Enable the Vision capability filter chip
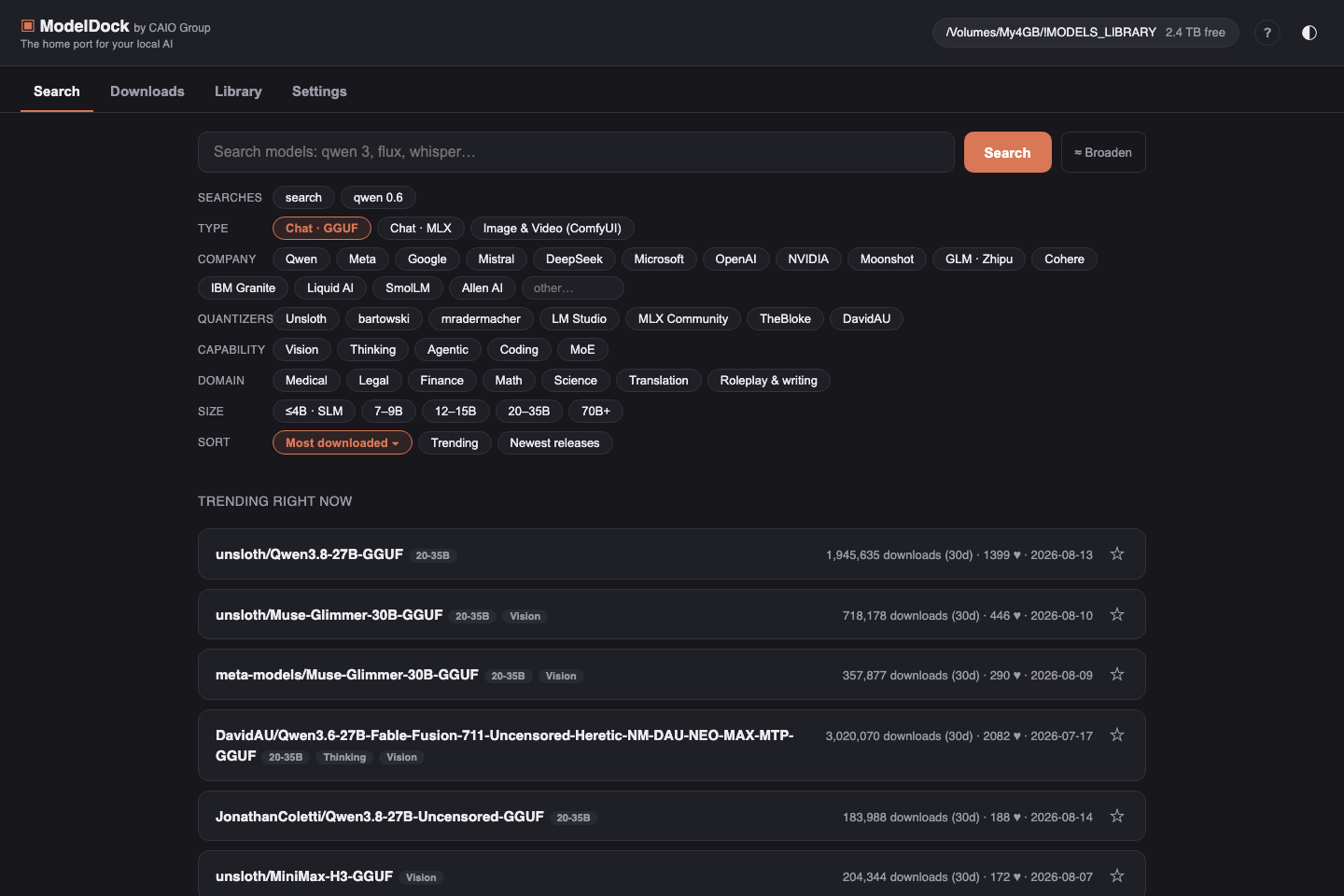 tap(301, 350)
